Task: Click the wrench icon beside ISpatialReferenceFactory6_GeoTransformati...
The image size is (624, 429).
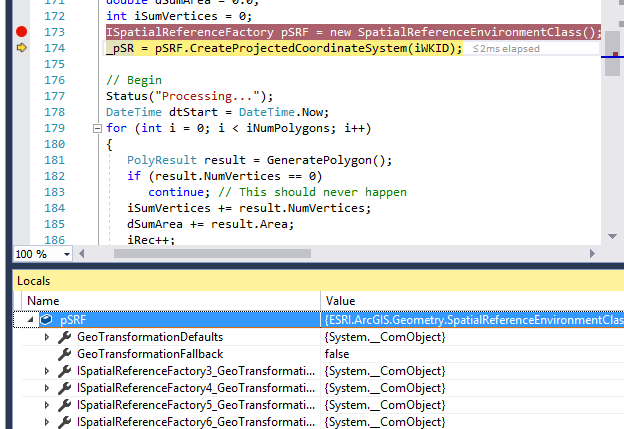Action: click(64, 422)
